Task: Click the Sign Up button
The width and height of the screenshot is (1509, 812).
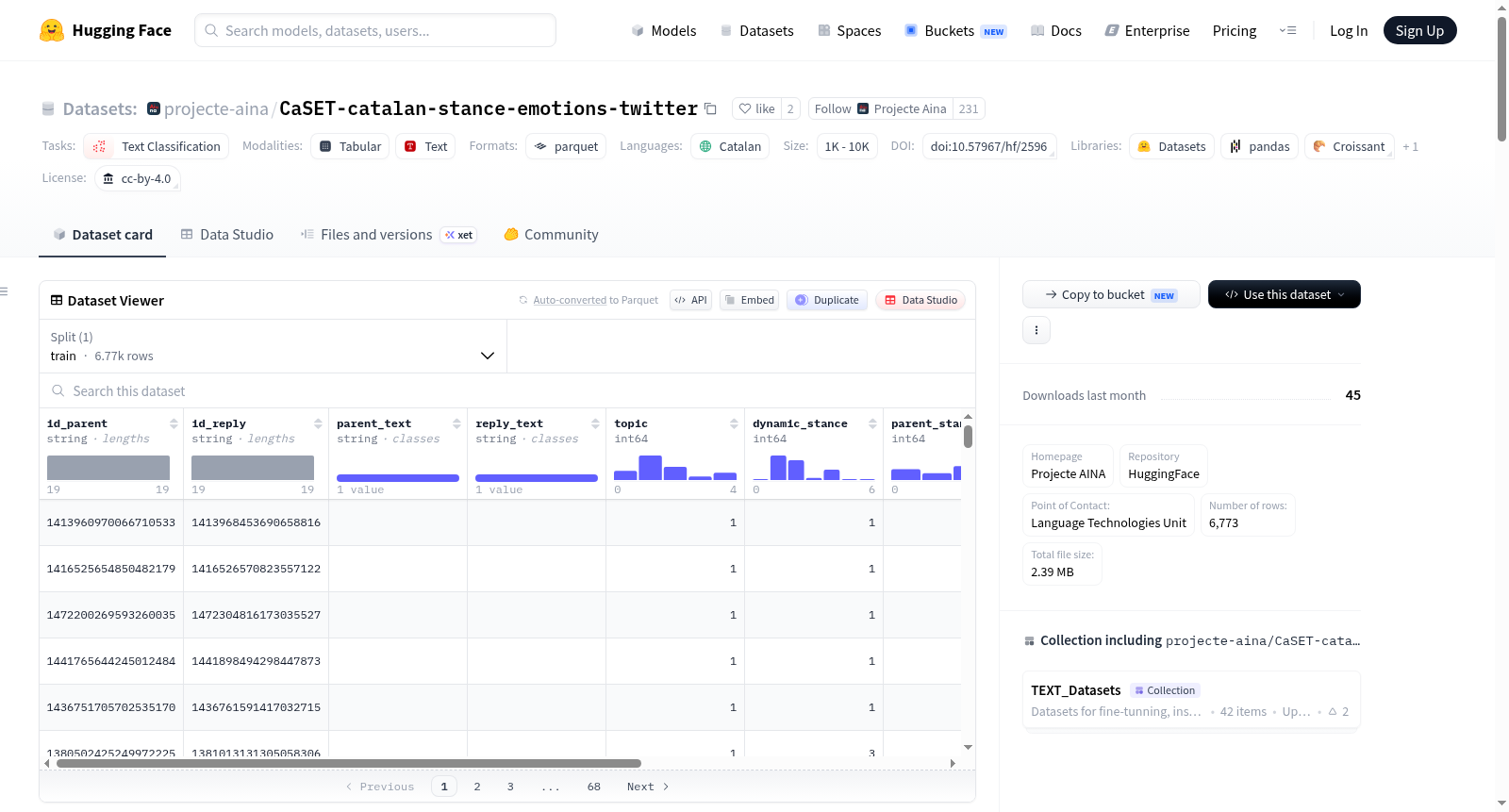Action: 1419,30
